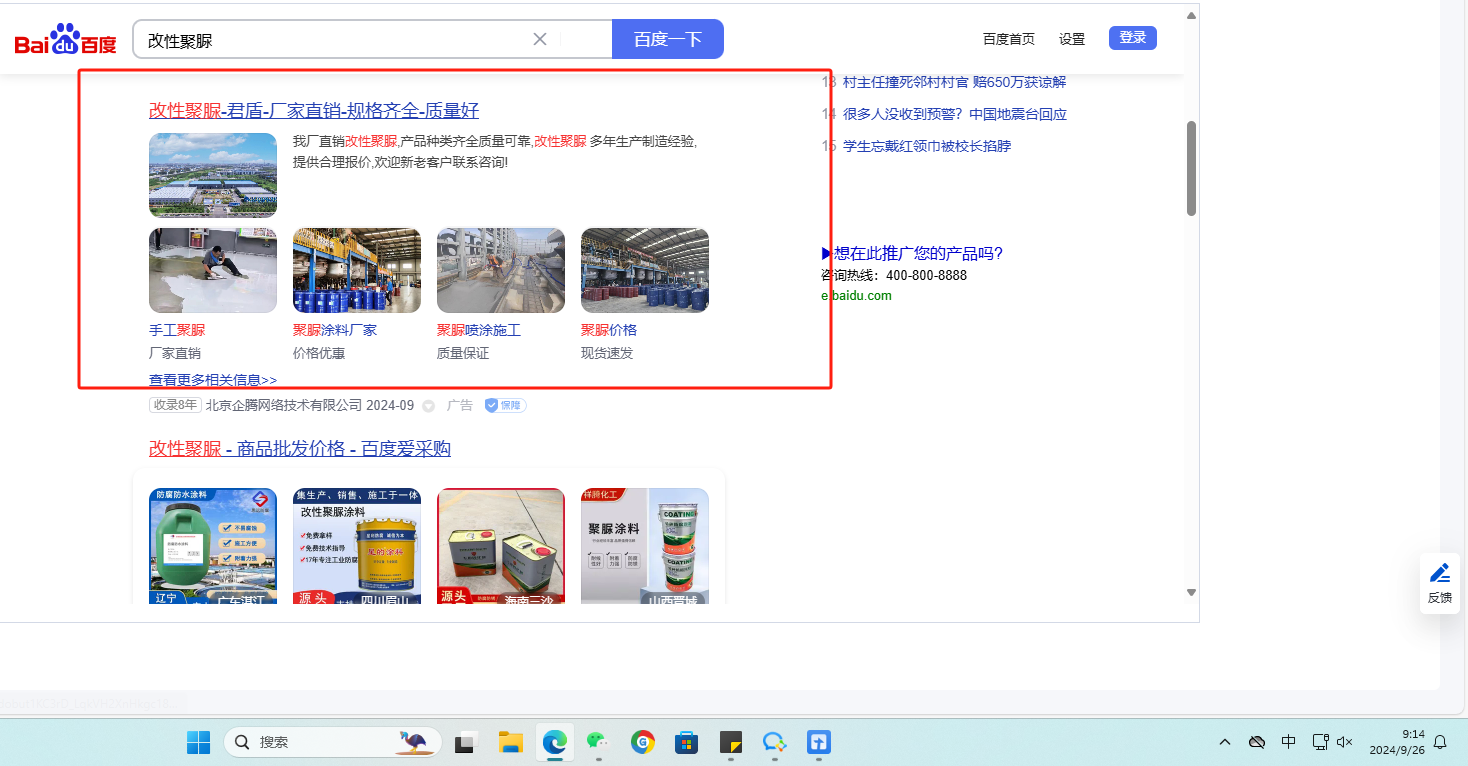Click the 百度一下 search button
This screenshot has width=1468, height=766.
click(x=668, y=39)
